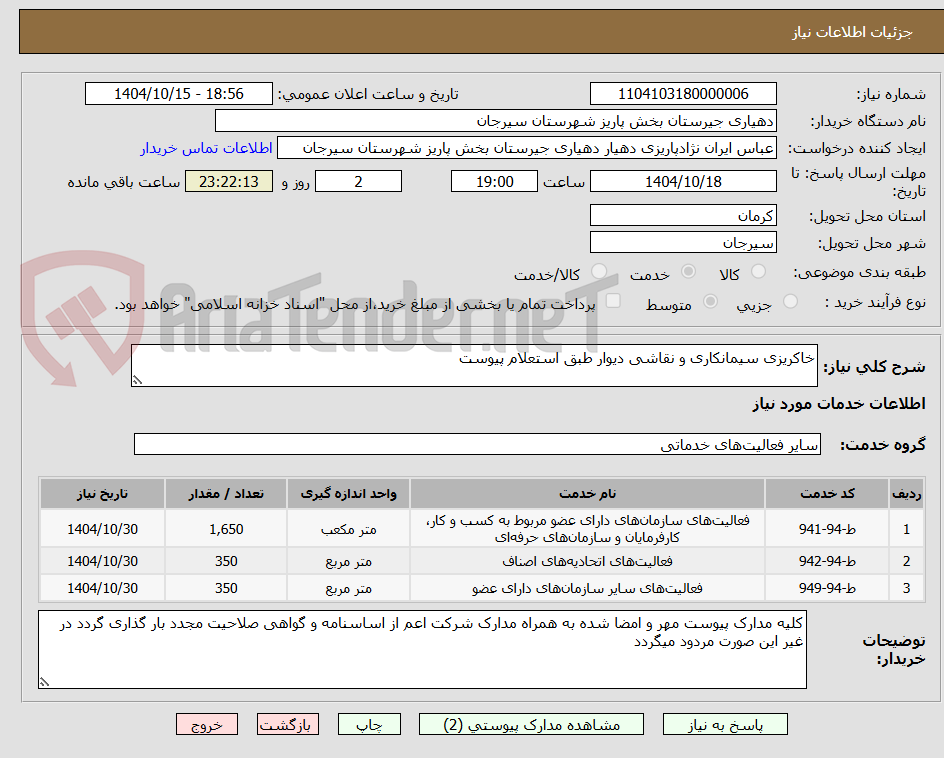Open مشاهده مدارک پیوستی (2) button

(x=531, y=725)
